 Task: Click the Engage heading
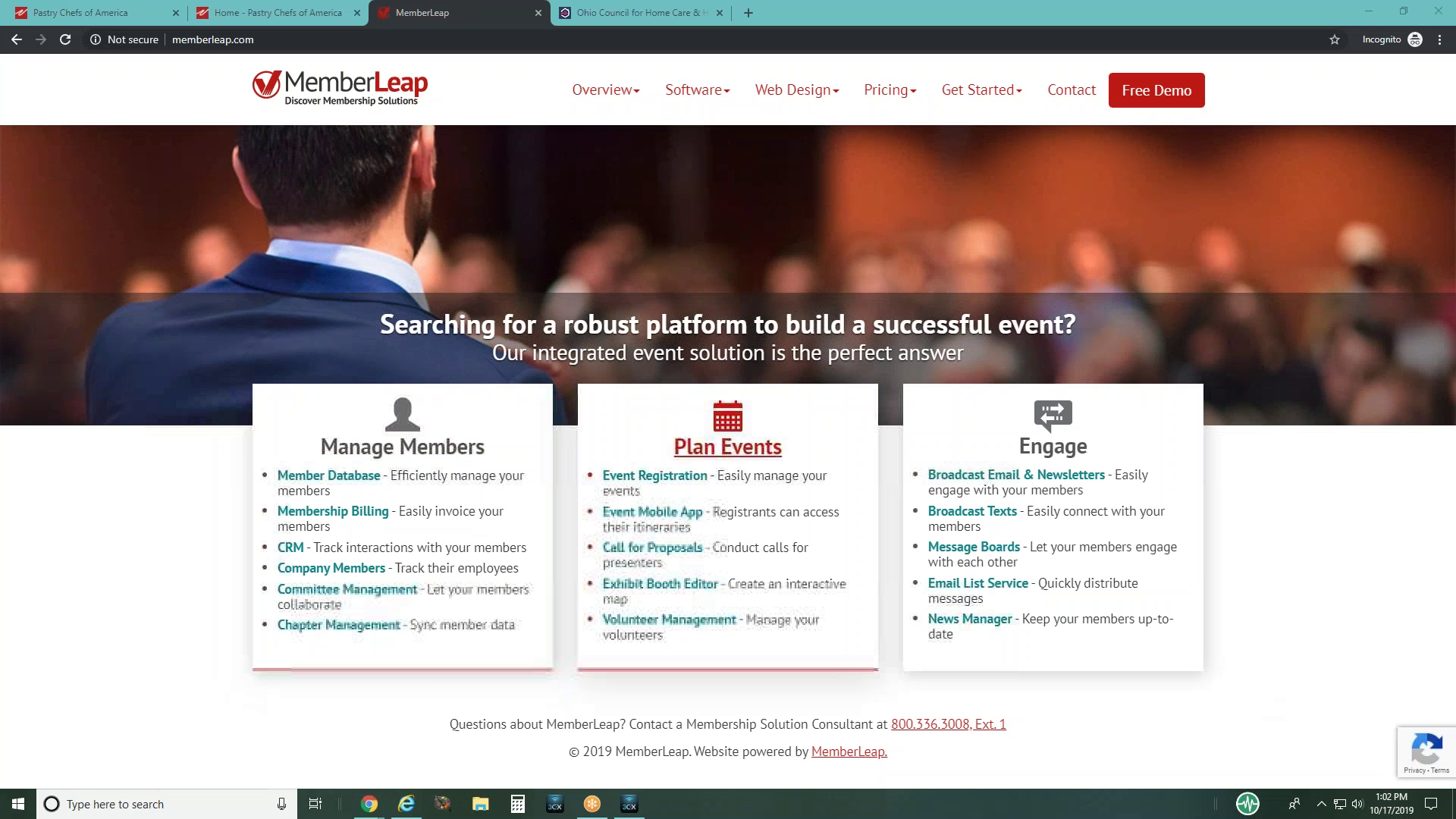[1053, 446]
